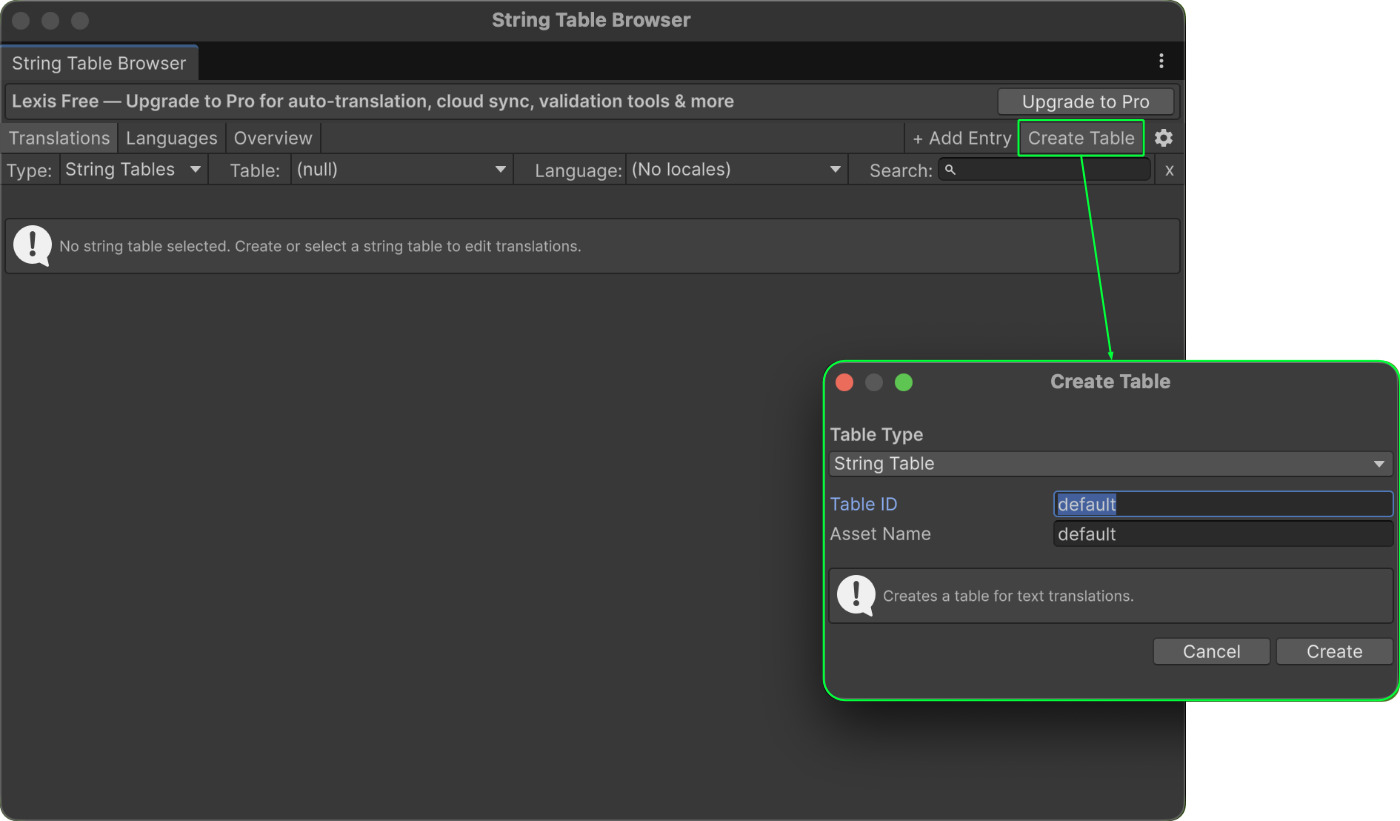Click the Asset Name input field
Screen dimensions: 1400x821
(x=1222, y=534)
